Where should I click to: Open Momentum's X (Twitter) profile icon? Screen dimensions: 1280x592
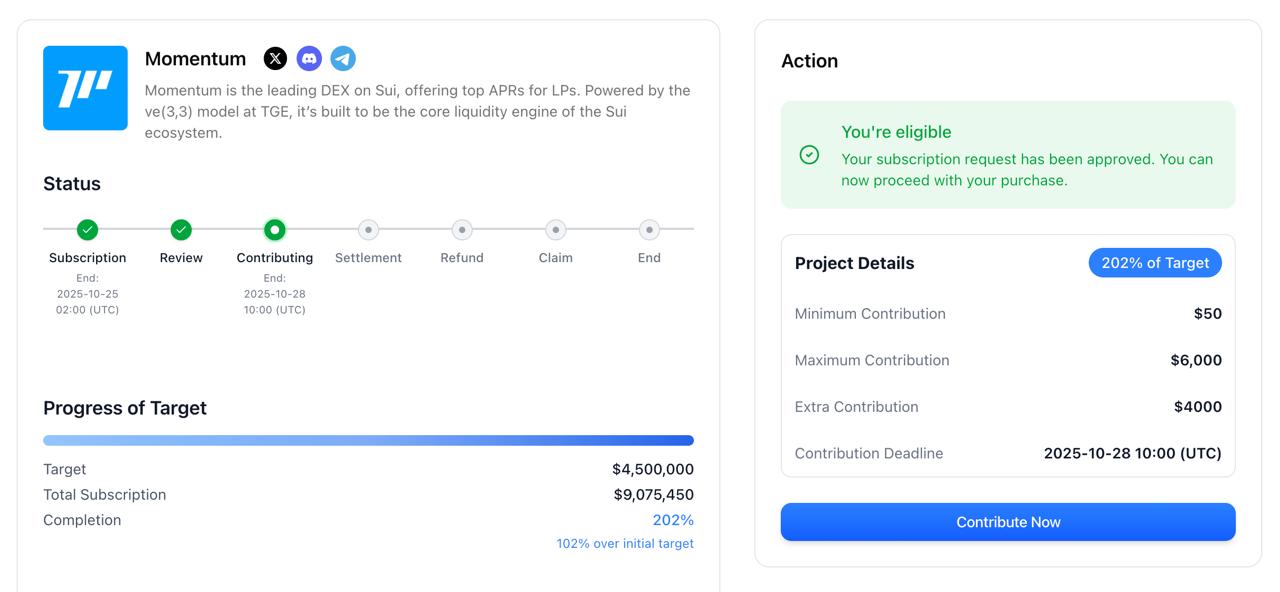pos(275,59)
